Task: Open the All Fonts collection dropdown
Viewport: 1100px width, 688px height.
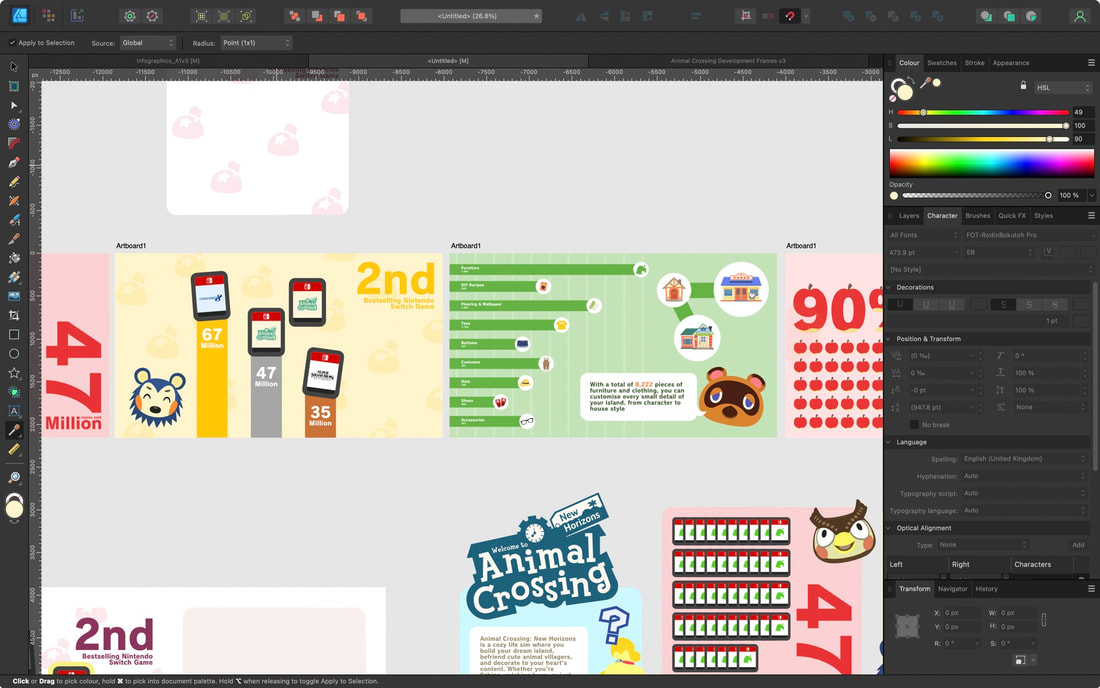Action: (x=923, y=235)
